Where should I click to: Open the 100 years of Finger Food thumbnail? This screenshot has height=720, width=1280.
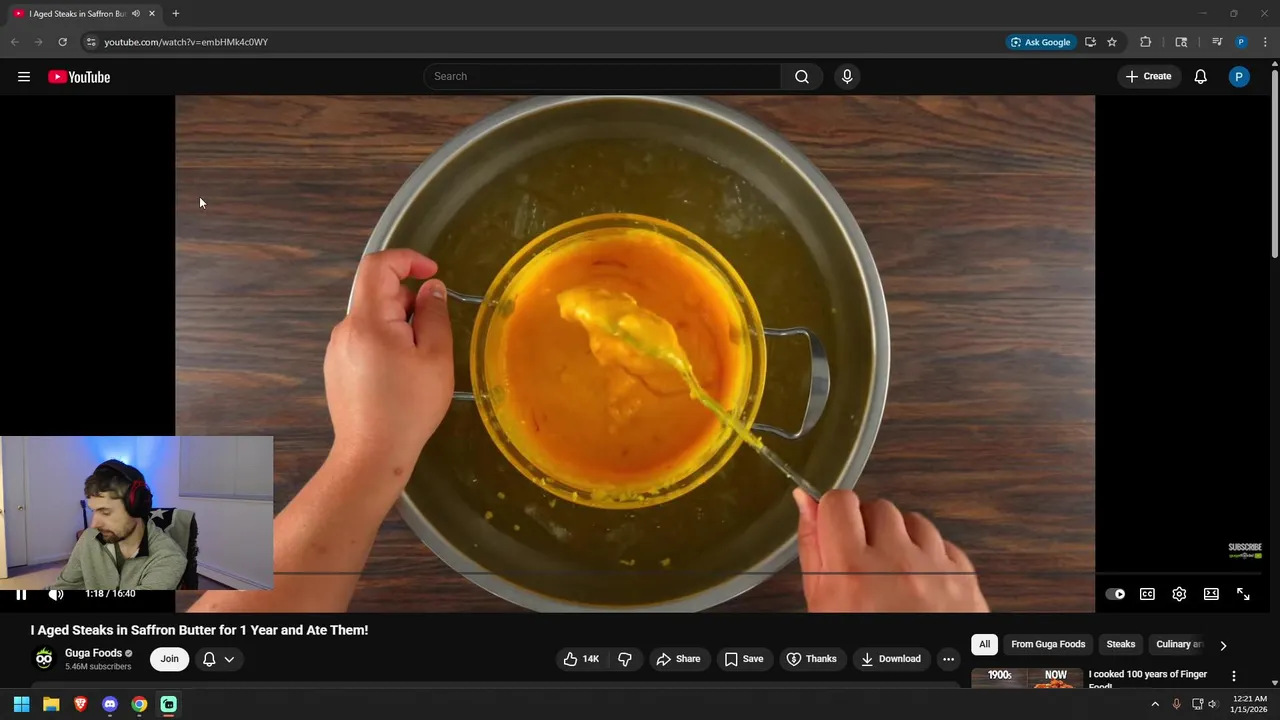[x=1027, y=677]
